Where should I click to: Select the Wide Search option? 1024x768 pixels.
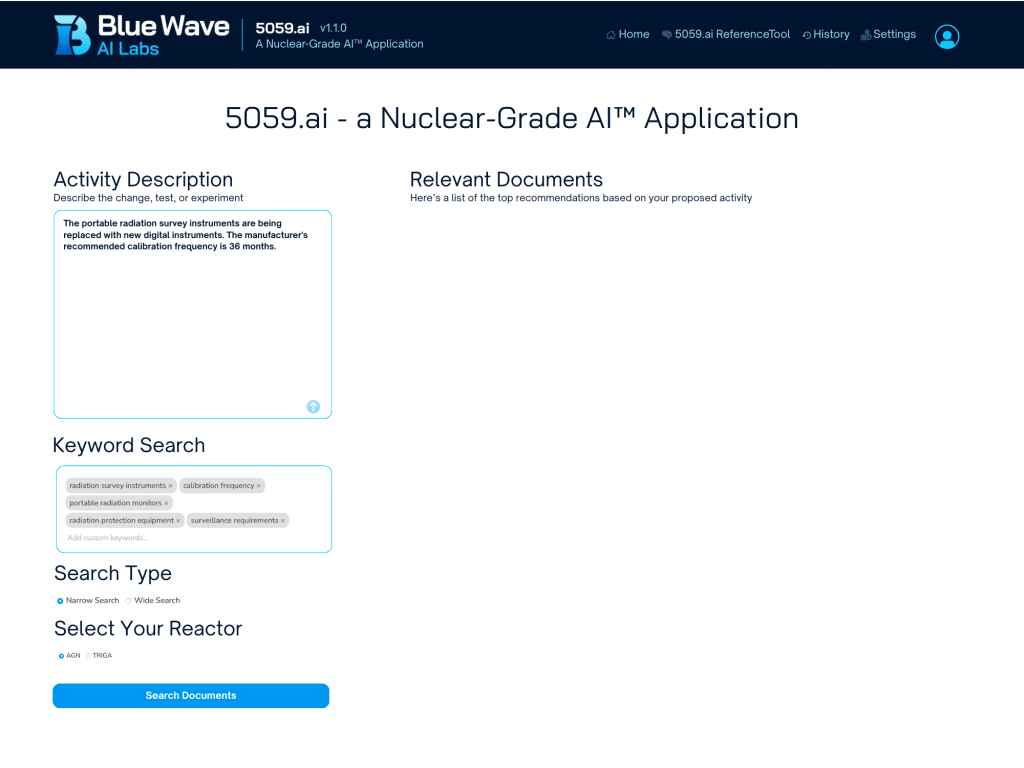point(128,601)
